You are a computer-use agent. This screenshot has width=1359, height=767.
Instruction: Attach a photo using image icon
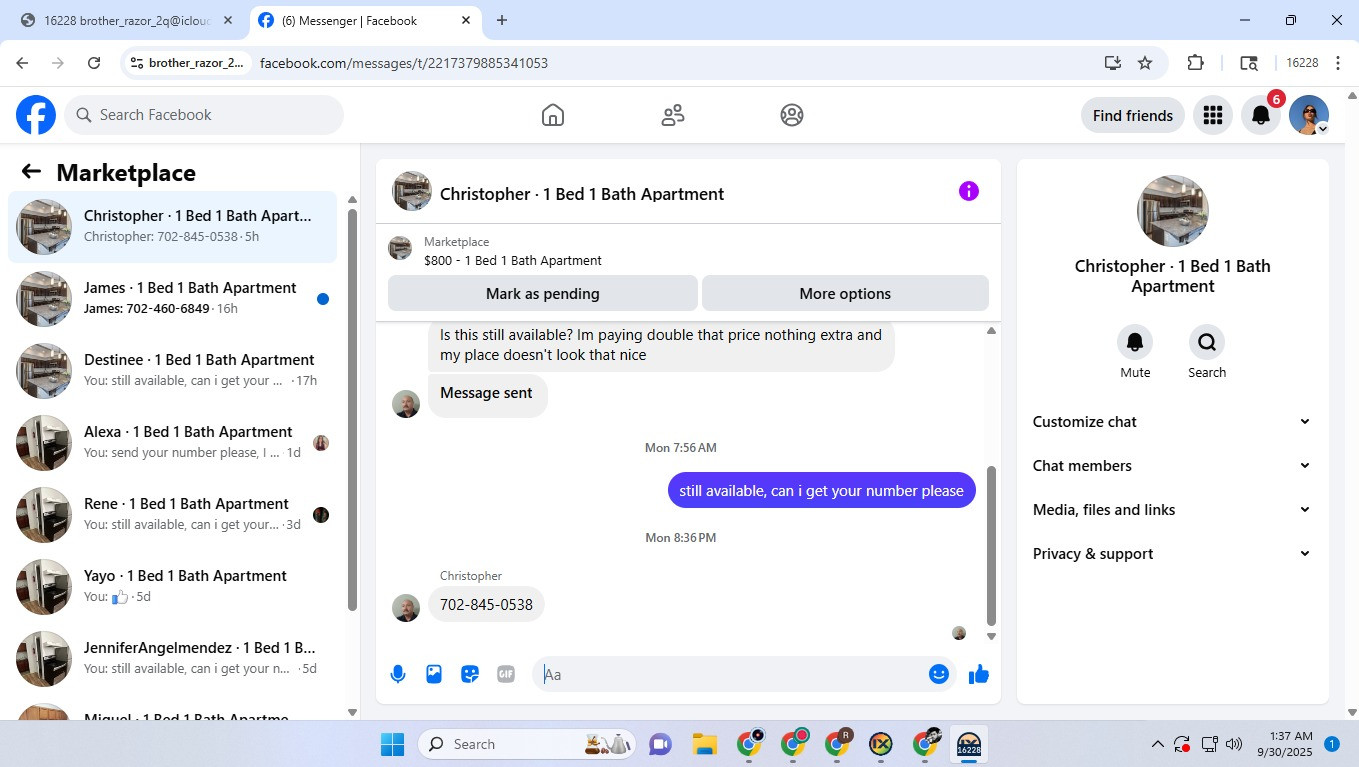[434, 674]
